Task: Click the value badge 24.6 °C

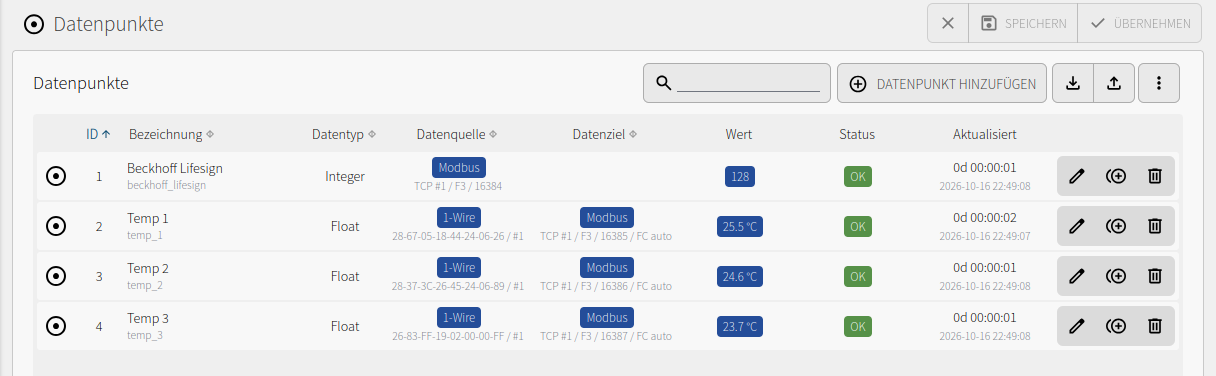Action: [x=740, y=275]
